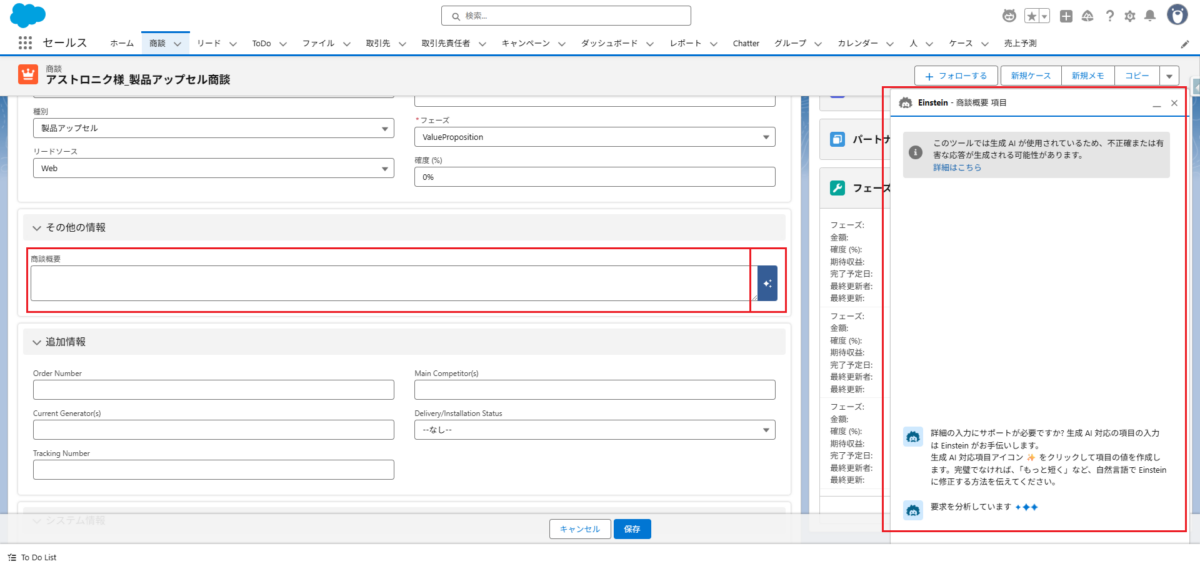Open the App Launcher grid icon

pos(25,43)
